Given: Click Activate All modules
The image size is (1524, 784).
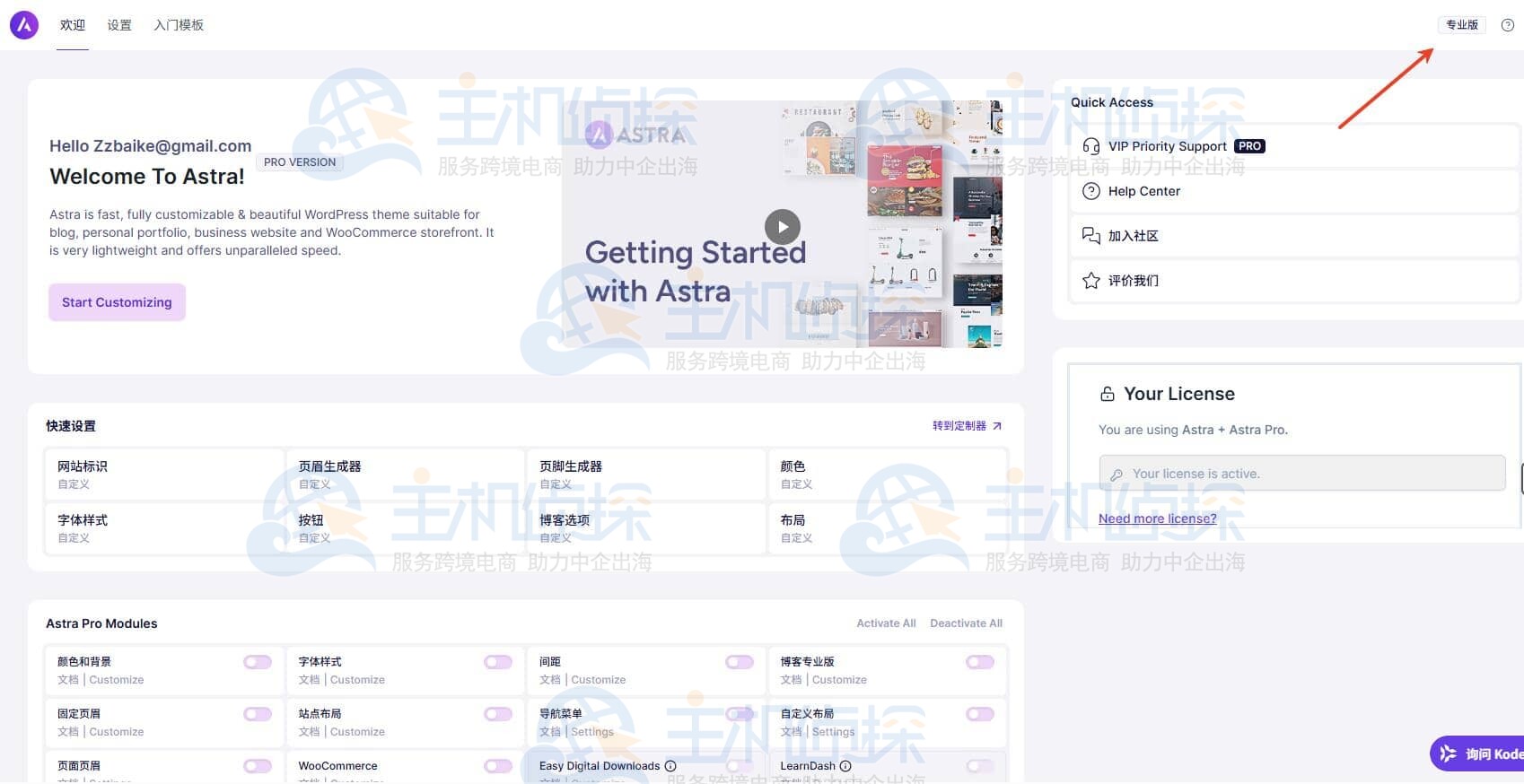Looking at the screenshot, I should (x=886, y=623).
